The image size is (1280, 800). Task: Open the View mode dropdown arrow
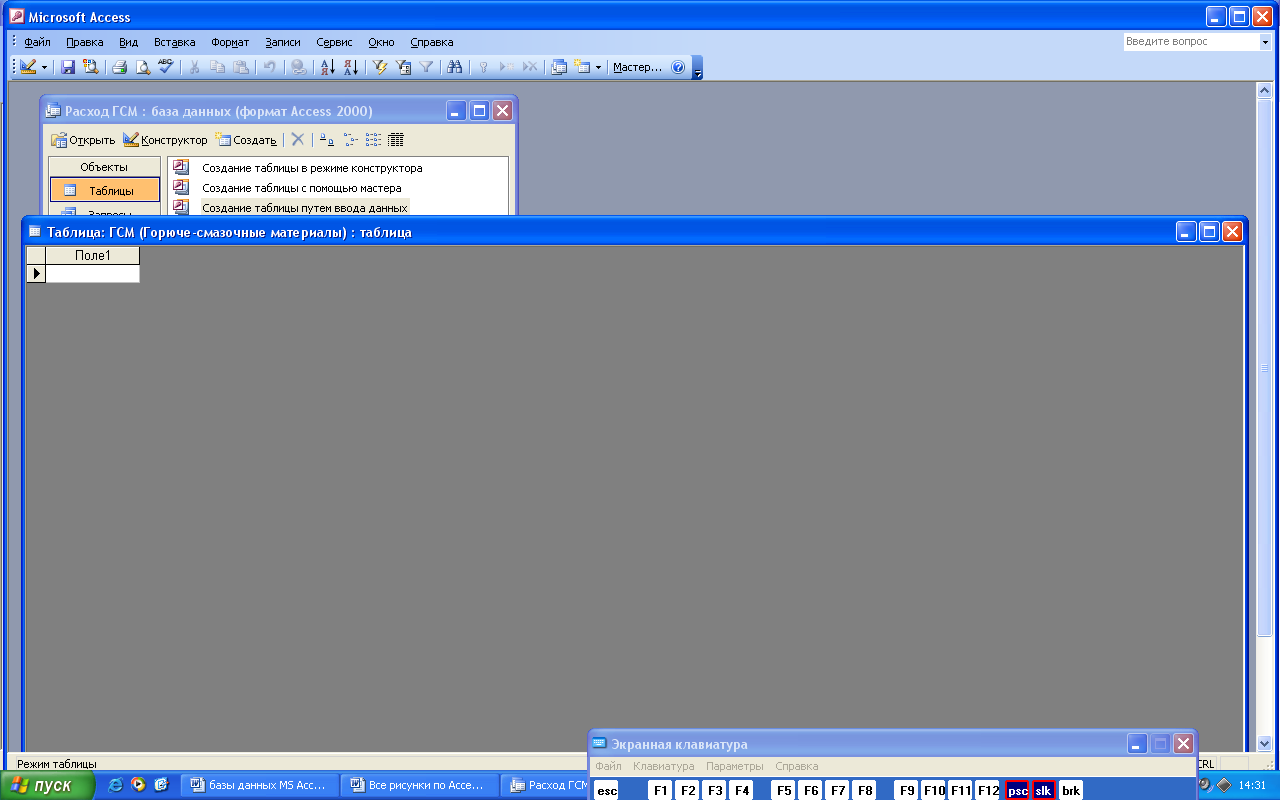[x=44, y=67]
